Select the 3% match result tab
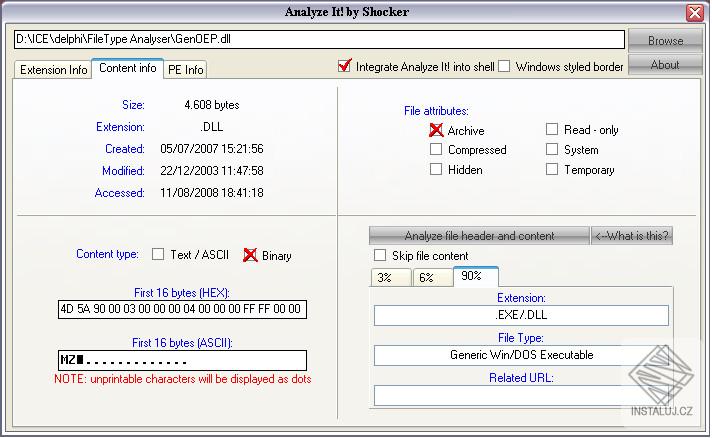The width and height of the screenshot is (712, 438). click(x=391, y=278)
